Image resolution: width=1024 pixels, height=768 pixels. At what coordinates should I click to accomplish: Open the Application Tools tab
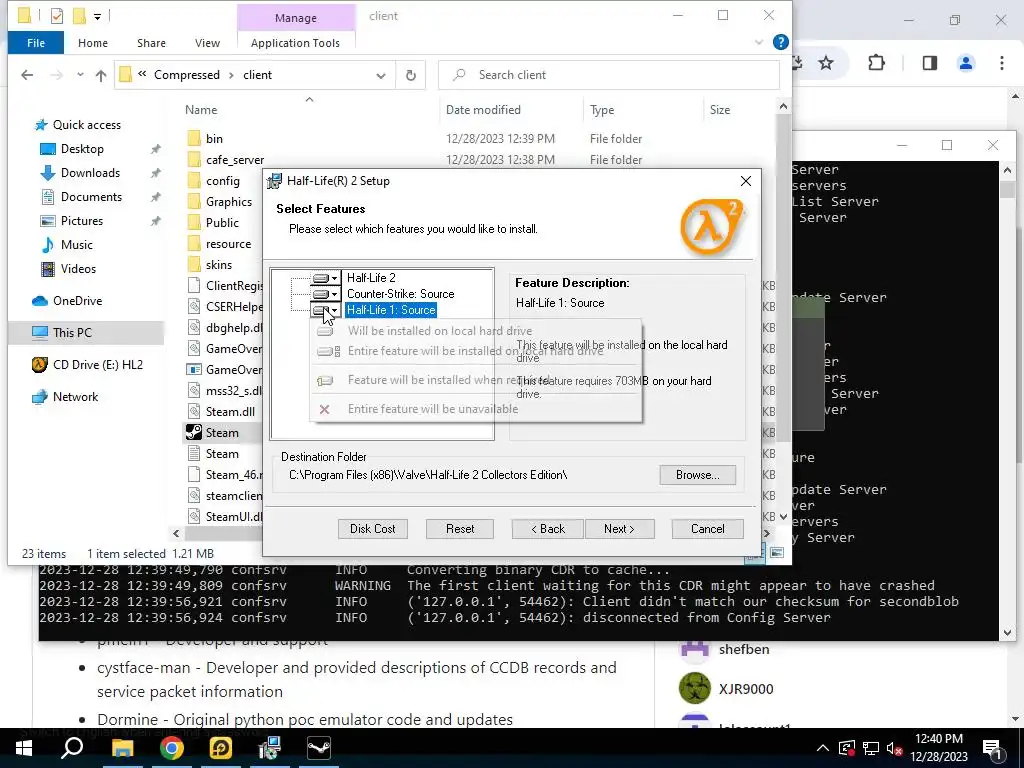pos(295,43)
